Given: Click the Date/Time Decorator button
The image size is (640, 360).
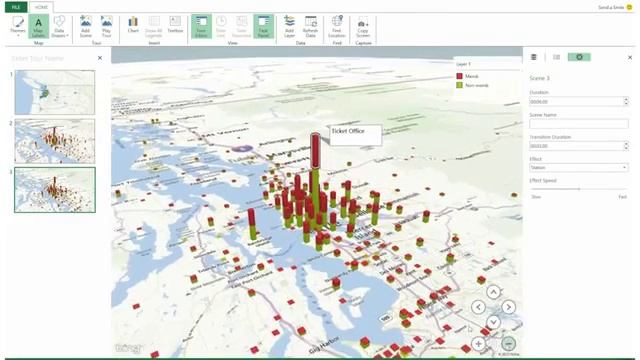Looking at the screenshot, I should coord(242,27).
